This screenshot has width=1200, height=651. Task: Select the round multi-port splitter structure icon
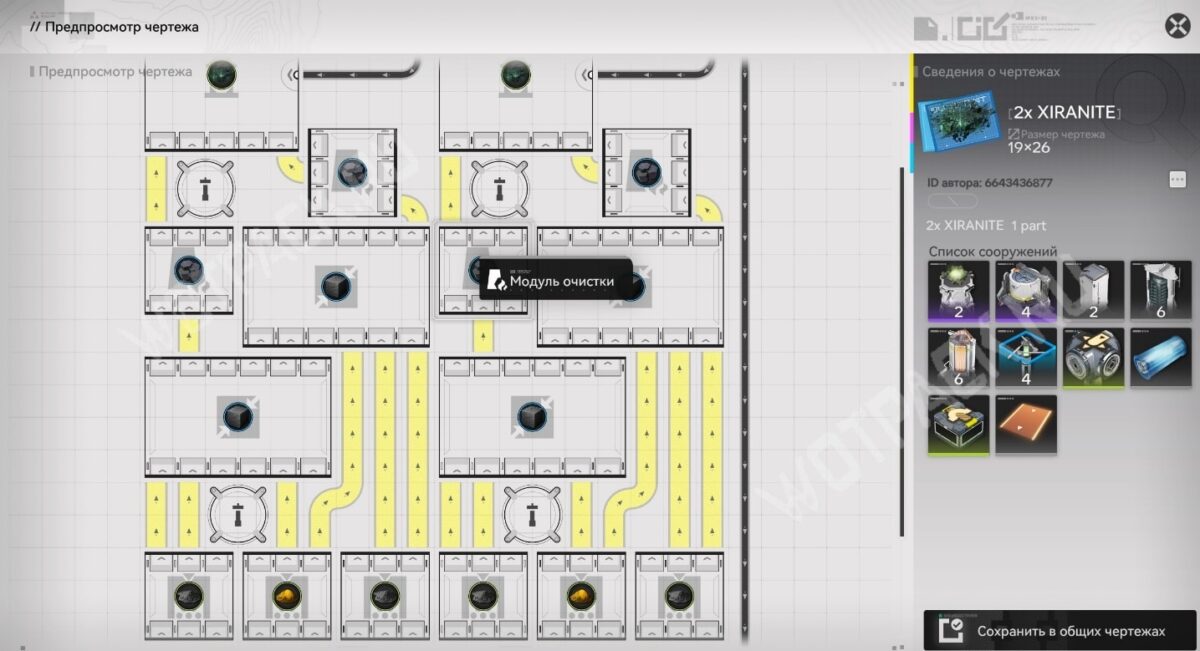click(x=1093, y=357)
